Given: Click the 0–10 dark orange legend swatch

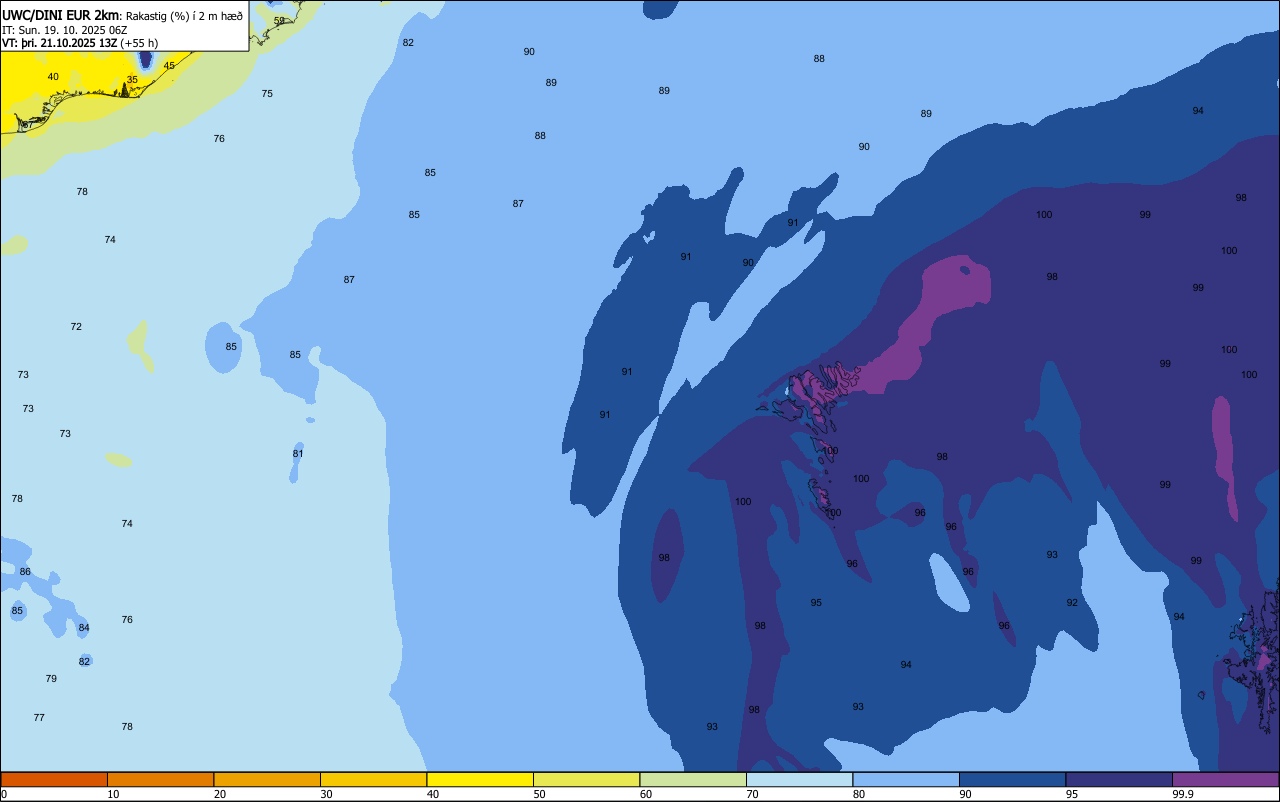Looking at the screenshot, I should click(x=54, y=779).
